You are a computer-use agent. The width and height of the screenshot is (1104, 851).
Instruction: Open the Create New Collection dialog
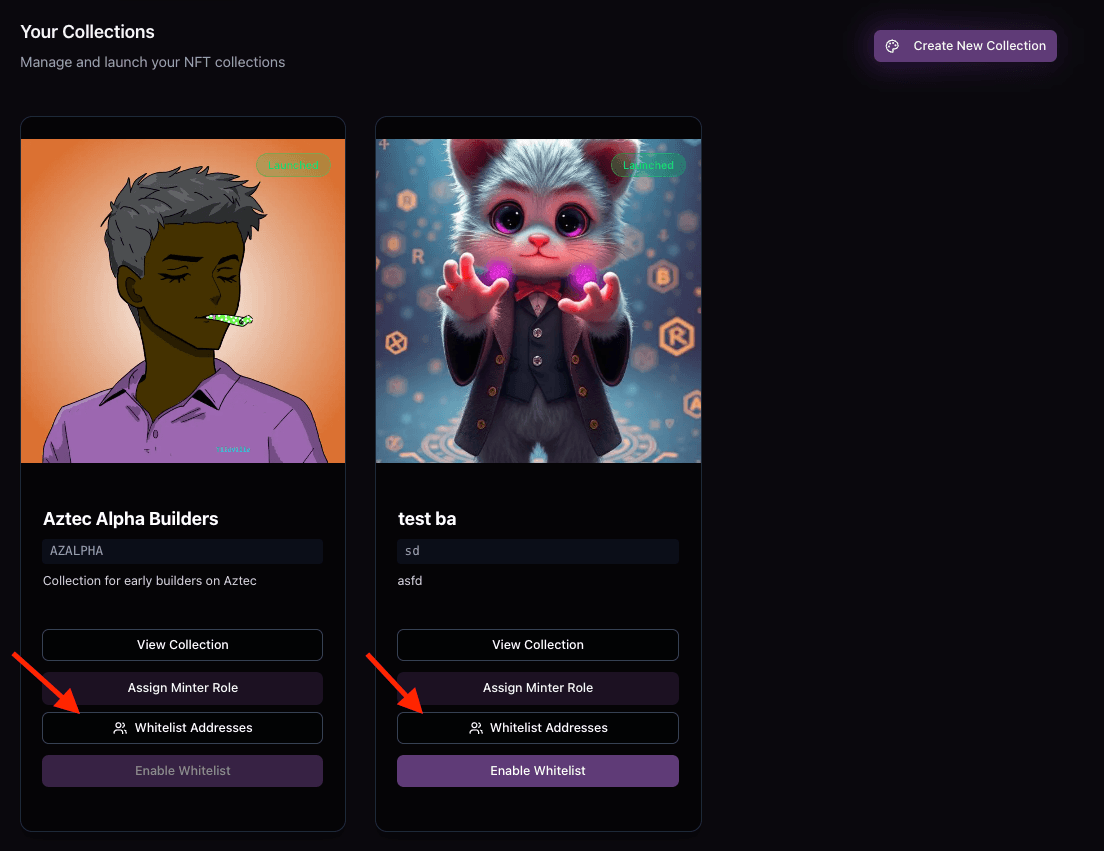(x=965, y=45)
